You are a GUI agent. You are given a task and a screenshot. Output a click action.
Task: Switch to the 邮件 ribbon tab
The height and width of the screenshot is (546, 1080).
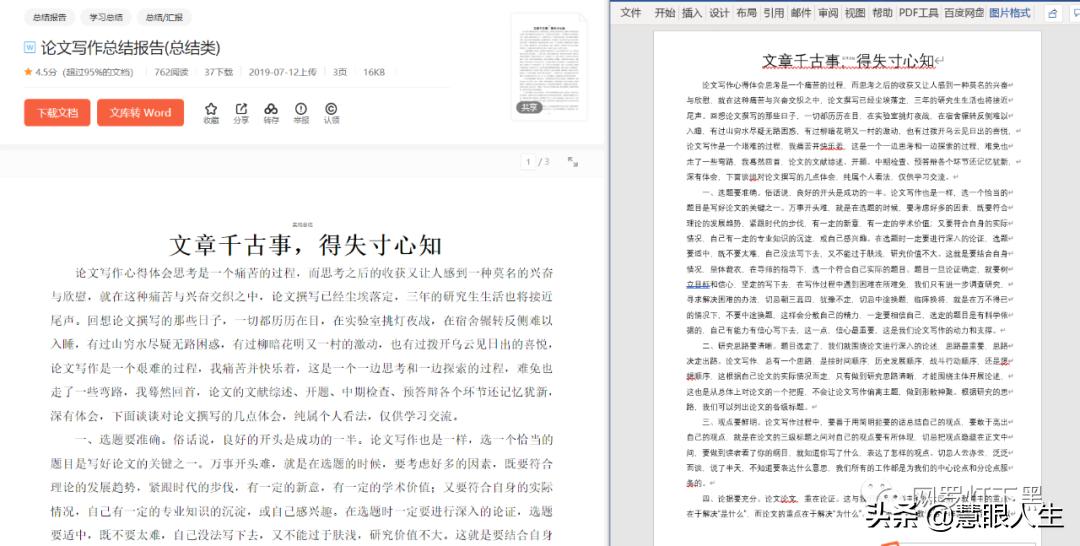(800, 12)
